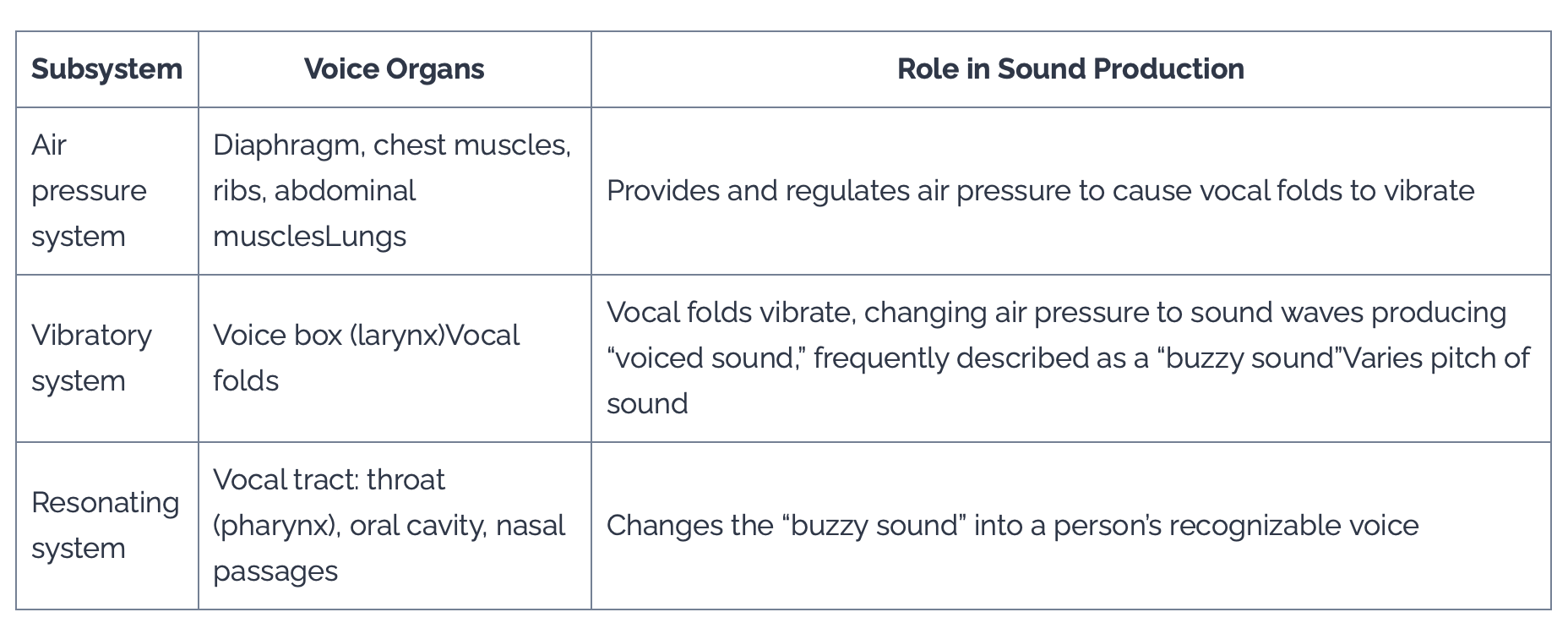Click the Diaphragm, chest muscles cell
Viewport: 1568px width, 634px height.
pos(395,191)
